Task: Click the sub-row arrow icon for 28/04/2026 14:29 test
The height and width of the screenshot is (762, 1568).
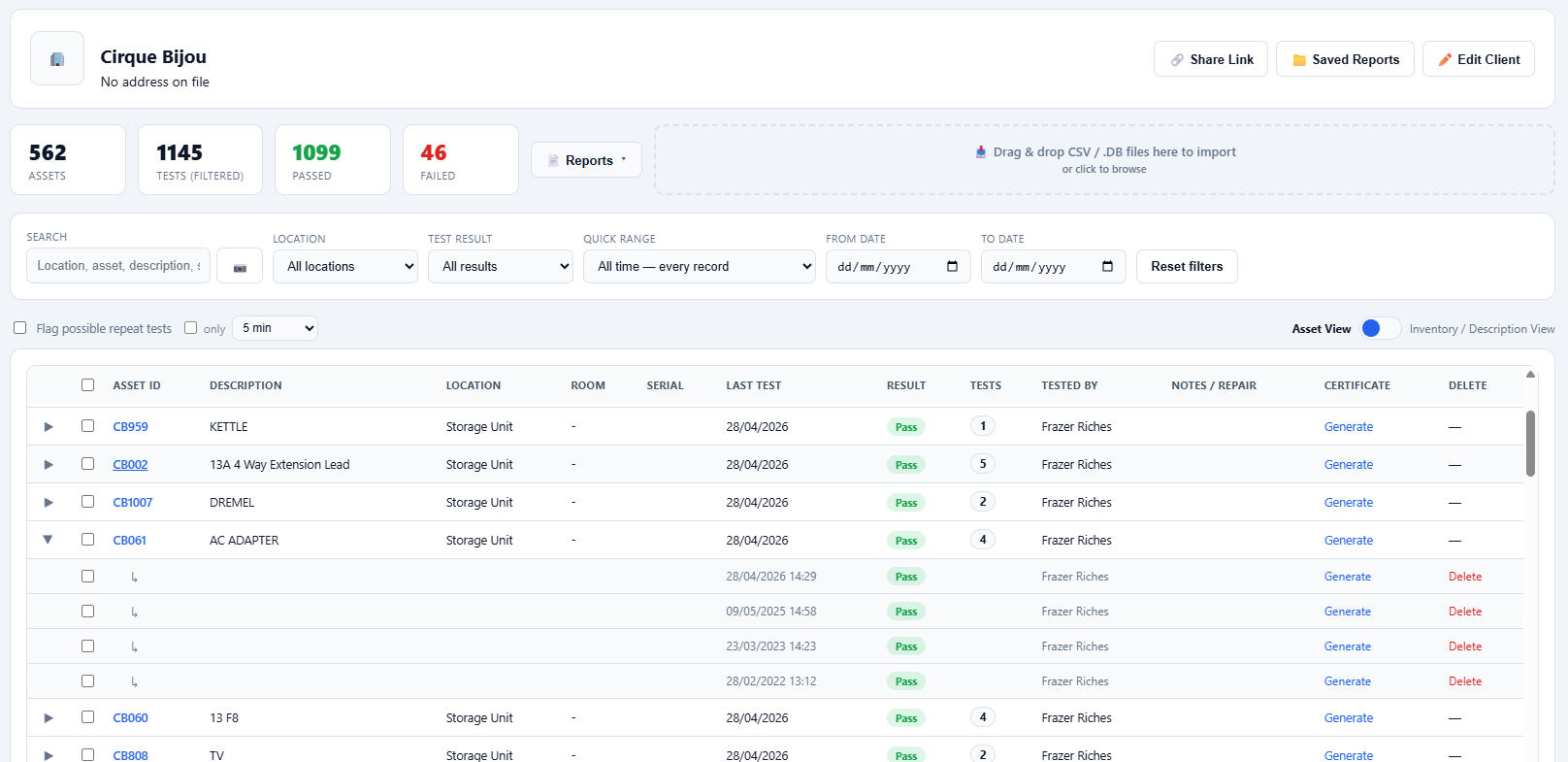Action: pyautogui.click(x=134, y=577)
